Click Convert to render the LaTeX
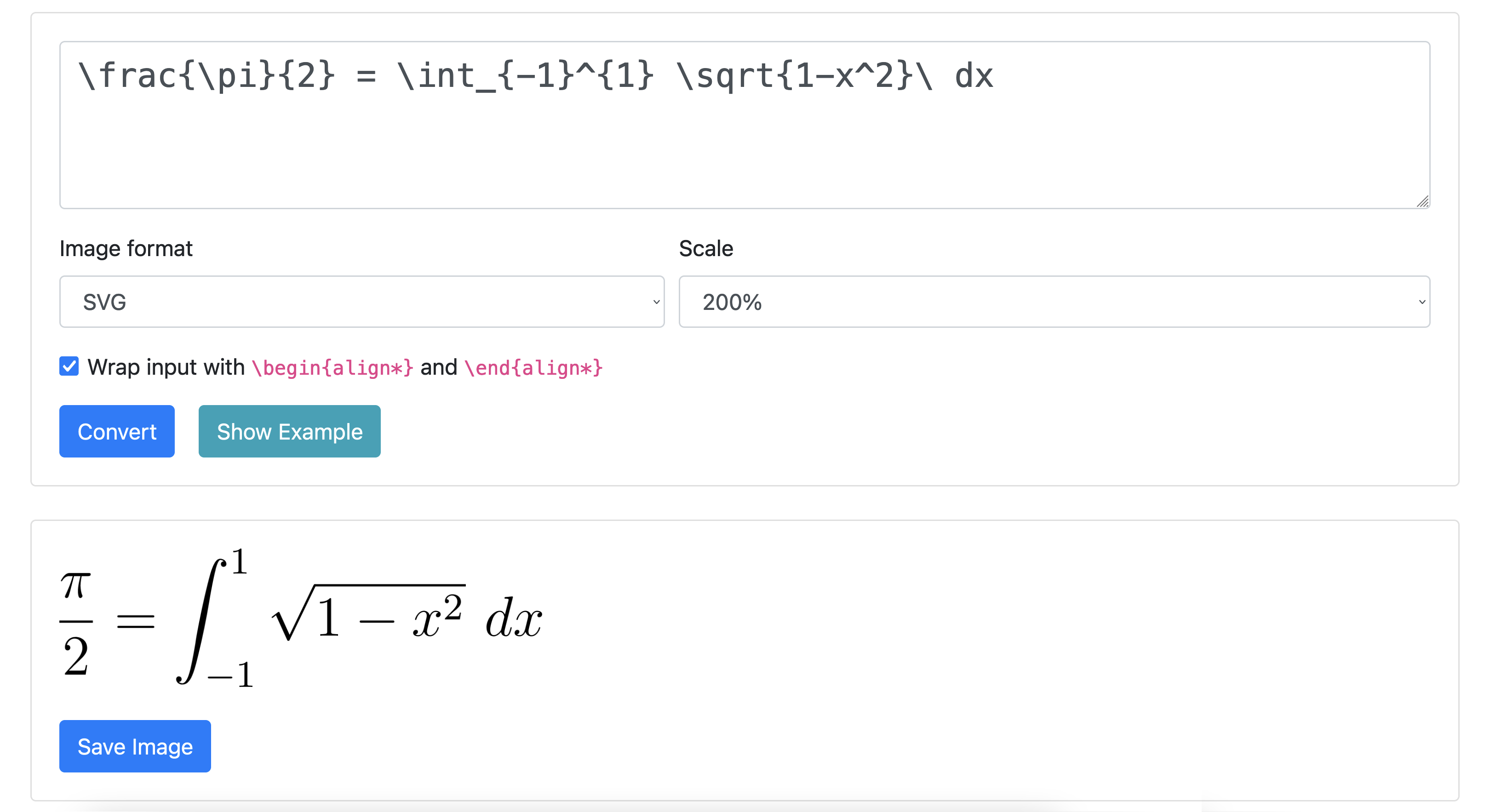 [116, 431]
